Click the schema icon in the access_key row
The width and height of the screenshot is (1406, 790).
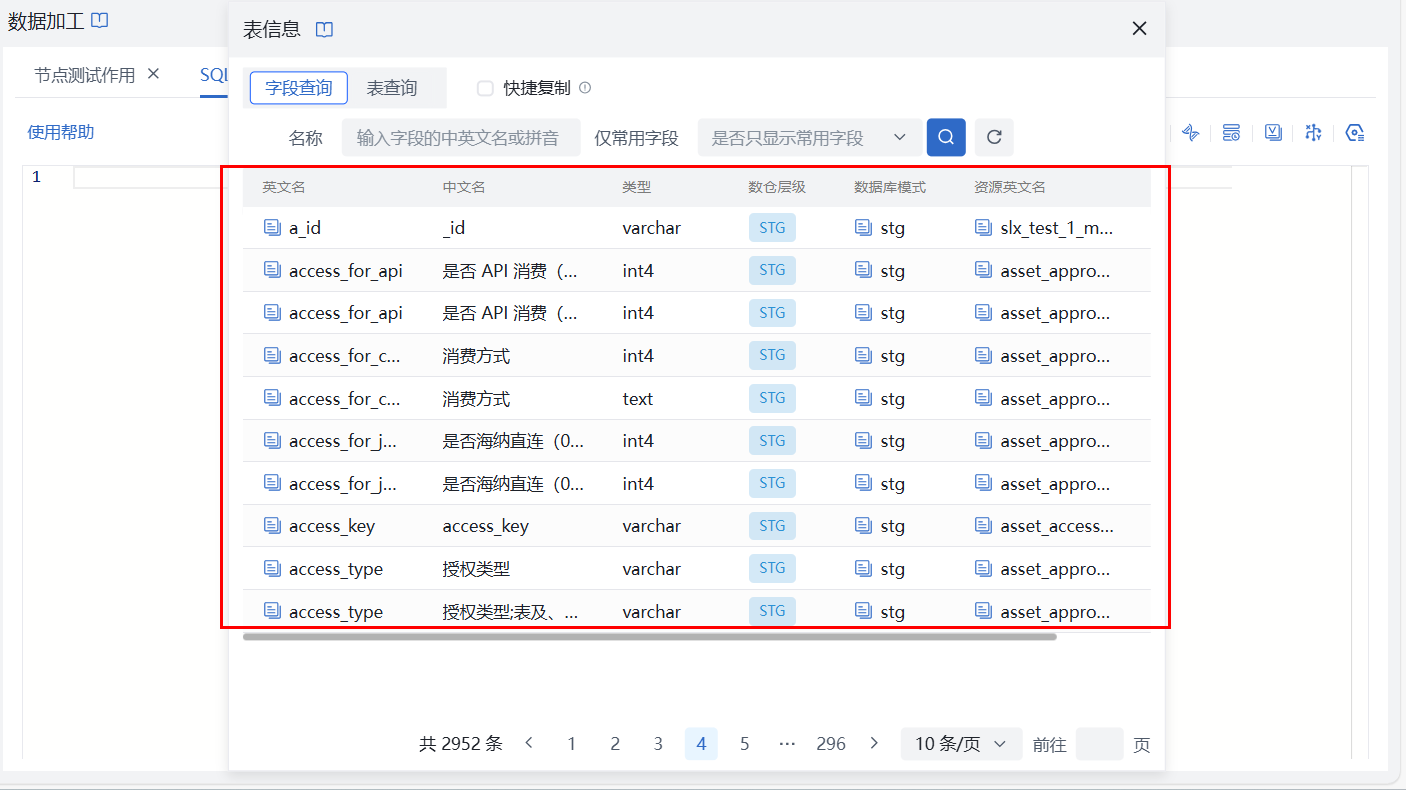tap(864, 526)
